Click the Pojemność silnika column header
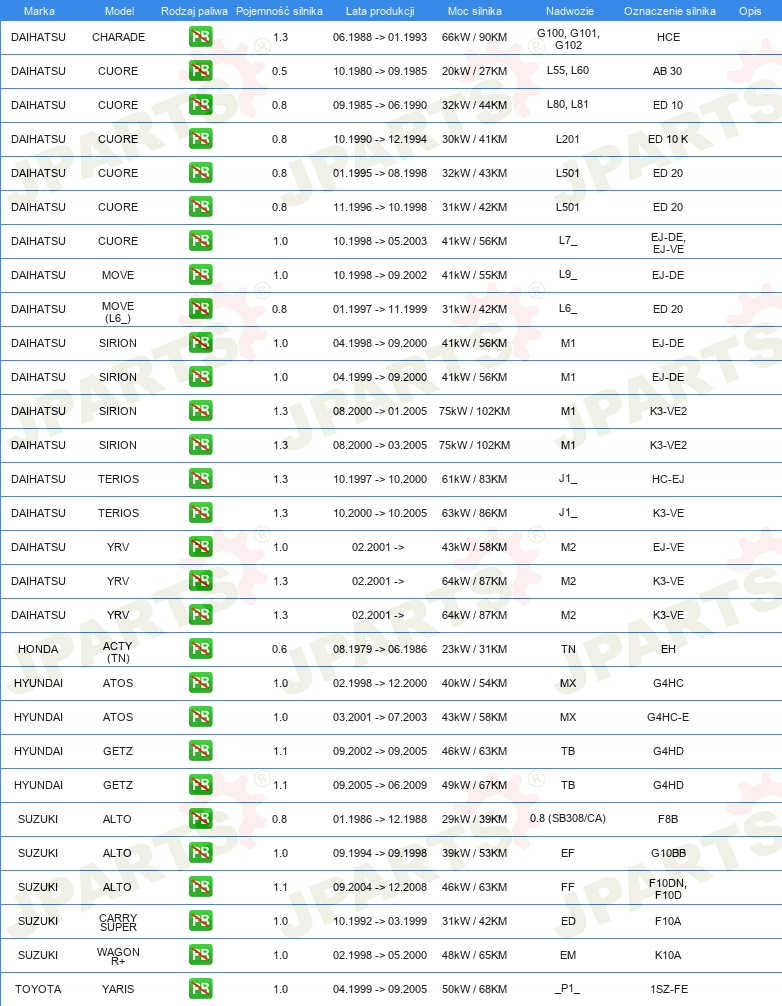Image resolution: width=782 pixels, height=1006 pixels. click(x=279, y=11)
